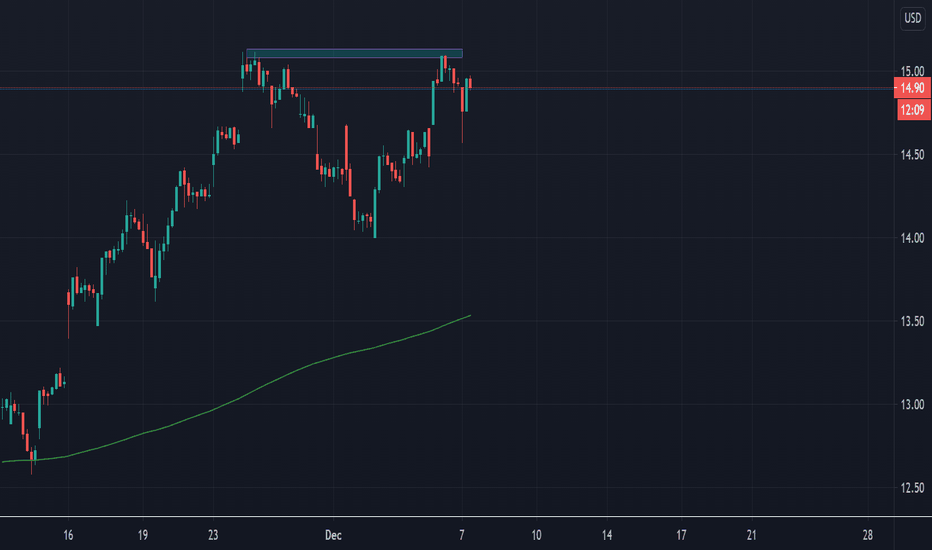The image size is (932, 550).
Task: Click the 10 date label on time axis
Action: coord(536,535)
